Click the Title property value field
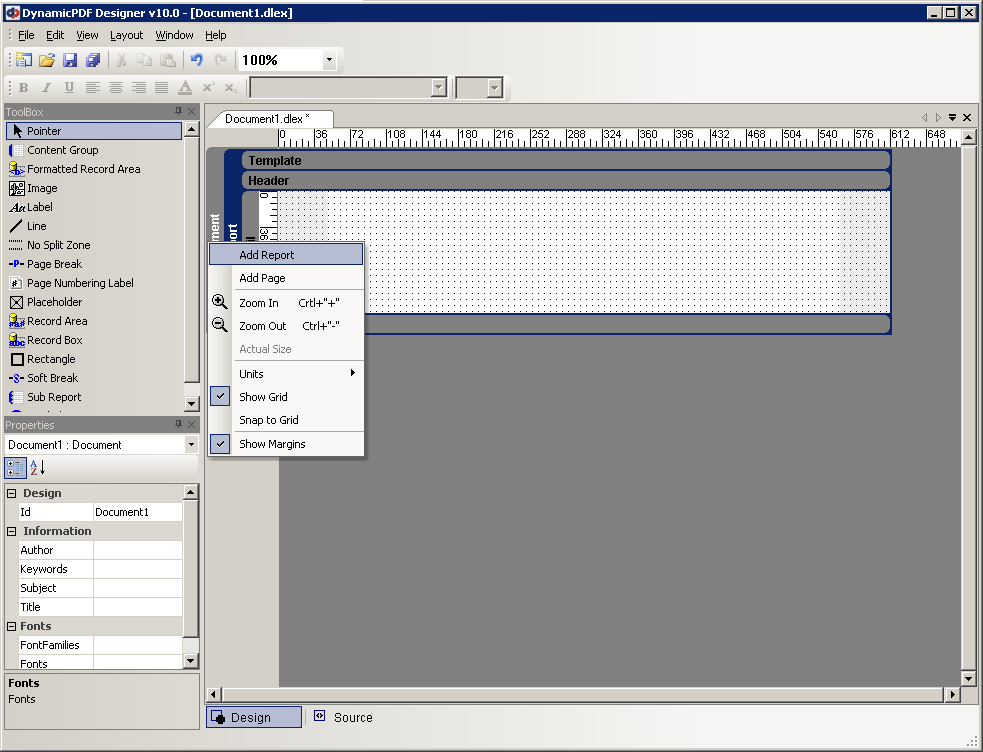The width and height of the screenshot is (983, 752). [138, 607]
